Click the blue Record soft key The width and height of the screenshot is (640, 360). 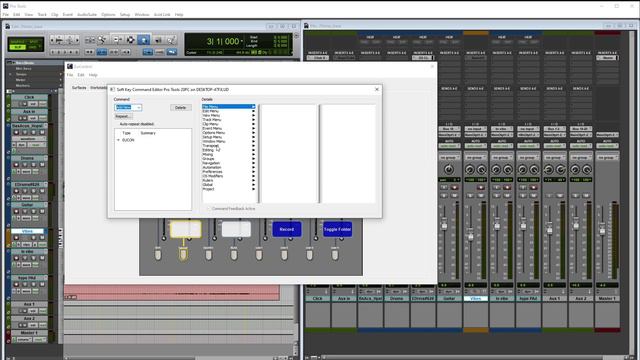coord(287,229)
